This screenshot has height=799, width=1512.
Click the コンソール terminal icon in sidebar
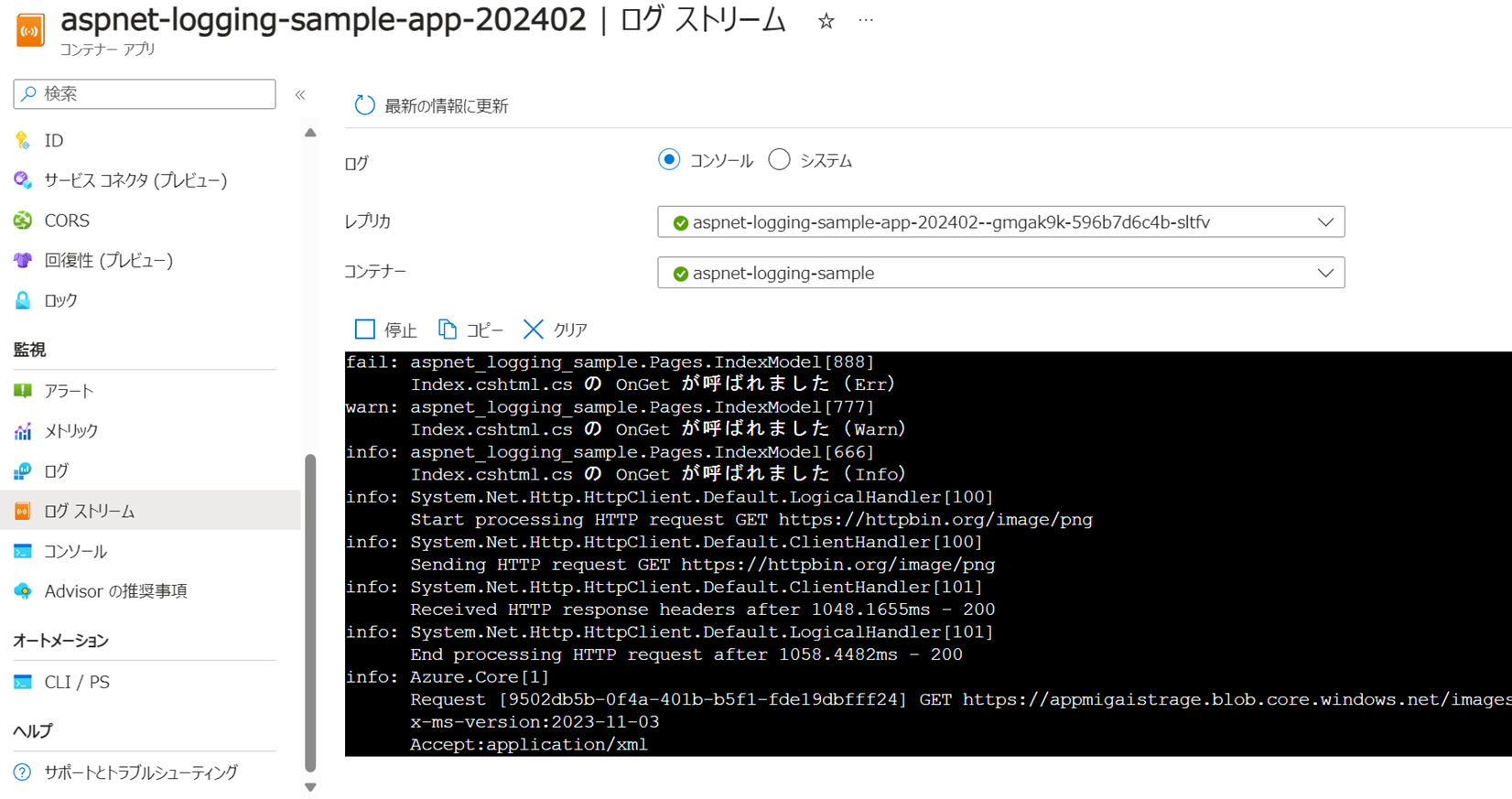[23, 551]
